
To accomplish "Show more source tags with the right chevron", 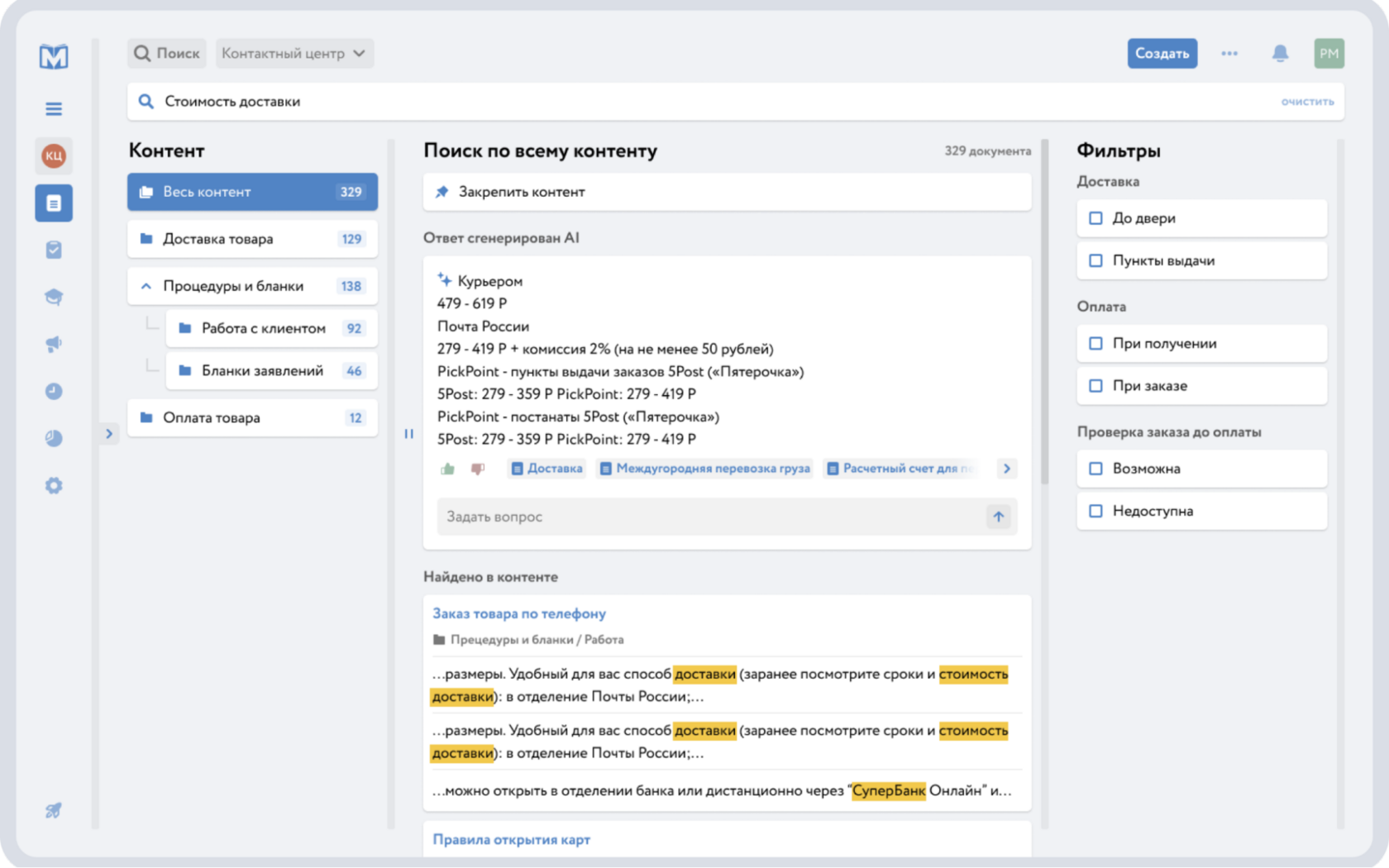I will coord(1006,469).
